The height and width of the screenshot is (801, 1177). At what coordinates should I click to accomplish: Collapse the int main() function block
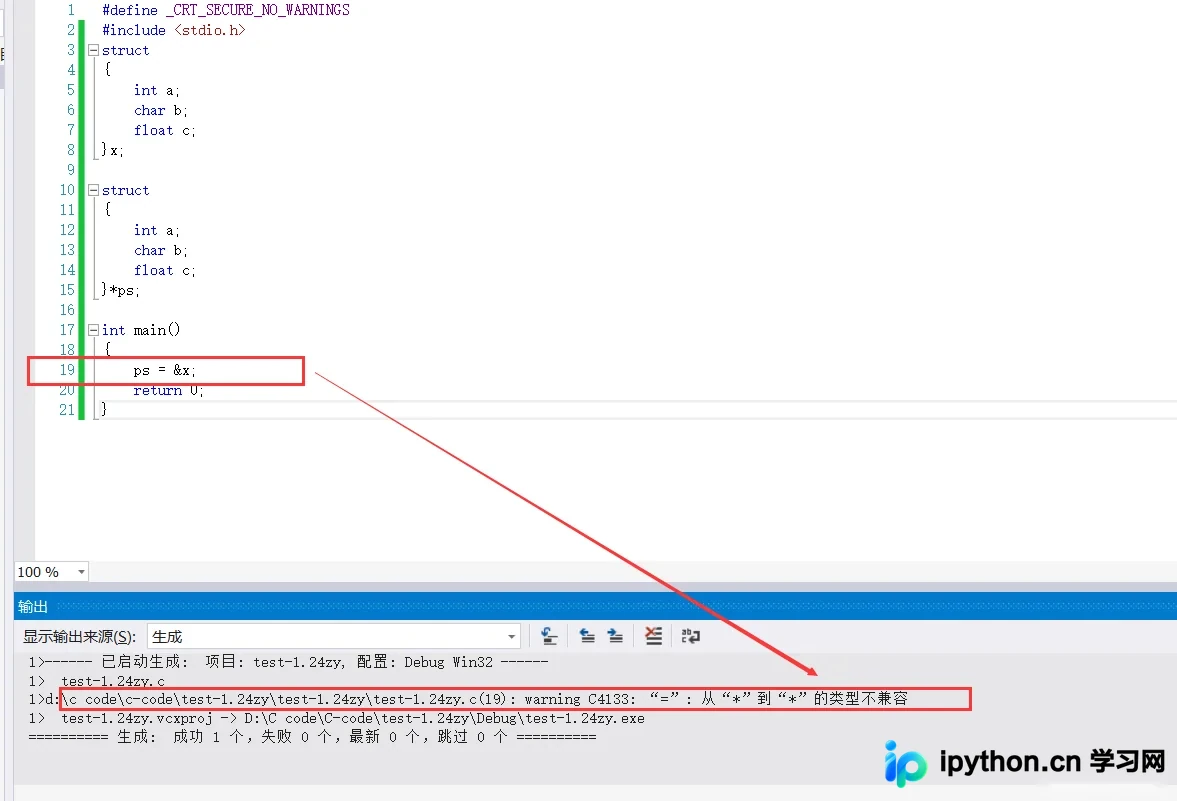coord(94,330)
